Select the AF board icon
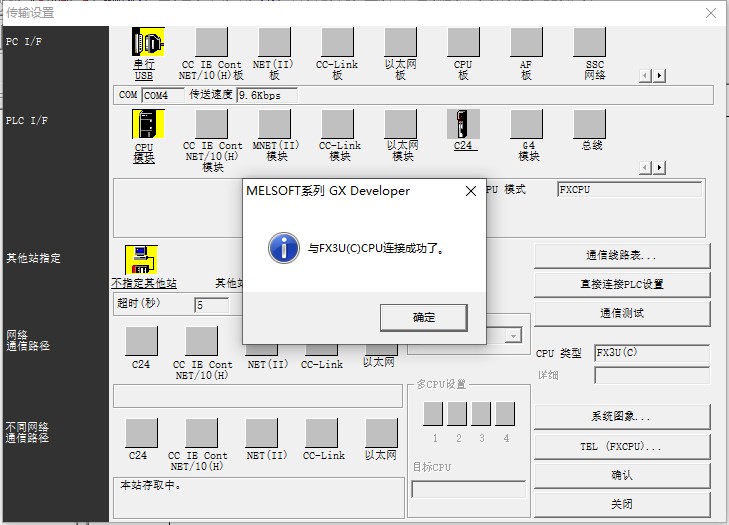This screenshot has width=729, height=525. coord(526,41)
